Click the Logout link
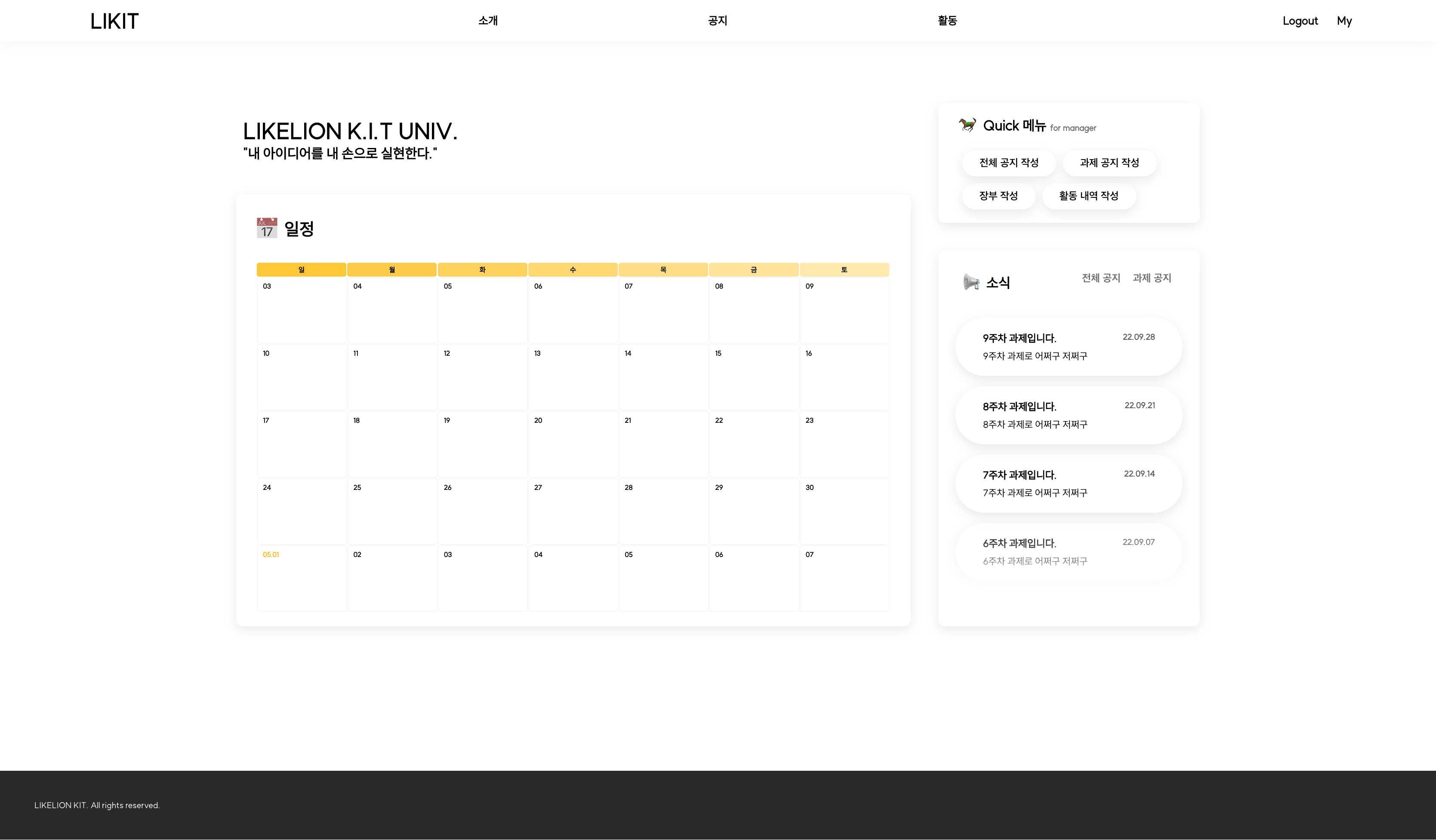 1301,21
